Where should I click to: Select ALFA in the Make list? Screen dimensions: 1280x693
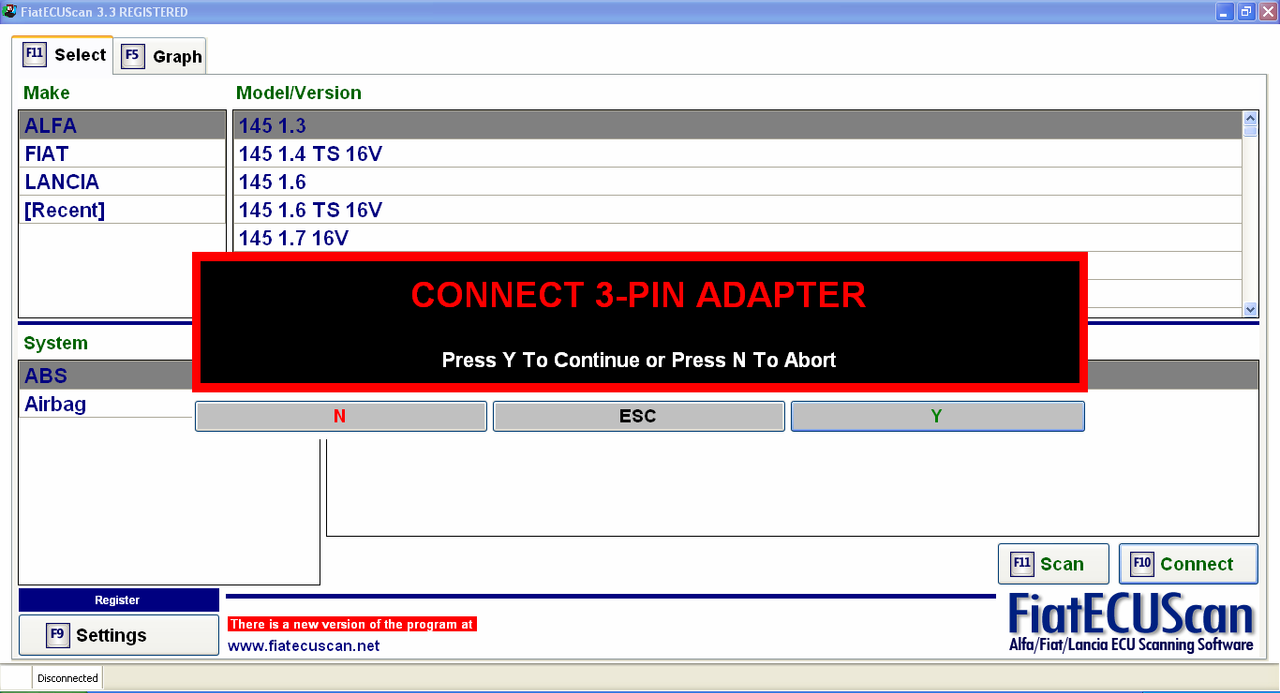122,125
